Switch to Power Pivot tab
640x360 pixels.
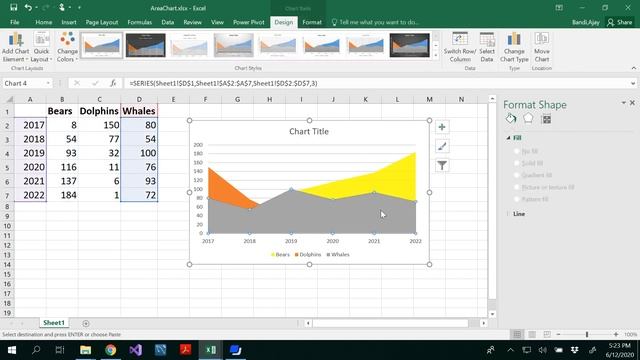coord(249,22)
